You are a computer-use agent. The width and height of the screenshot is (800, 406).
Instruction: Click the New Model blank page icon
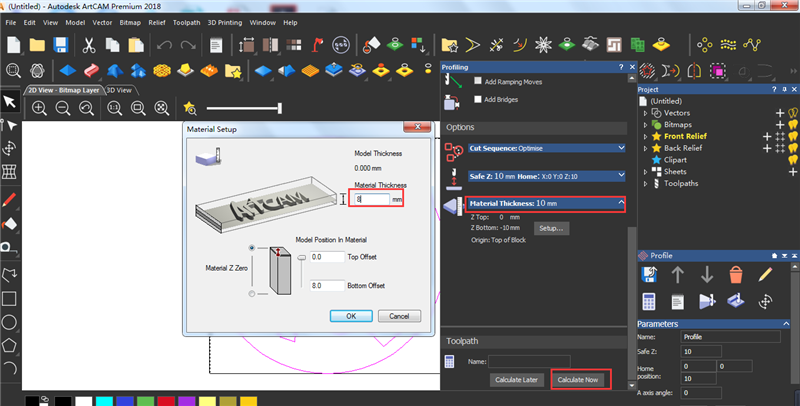point(13,45)
